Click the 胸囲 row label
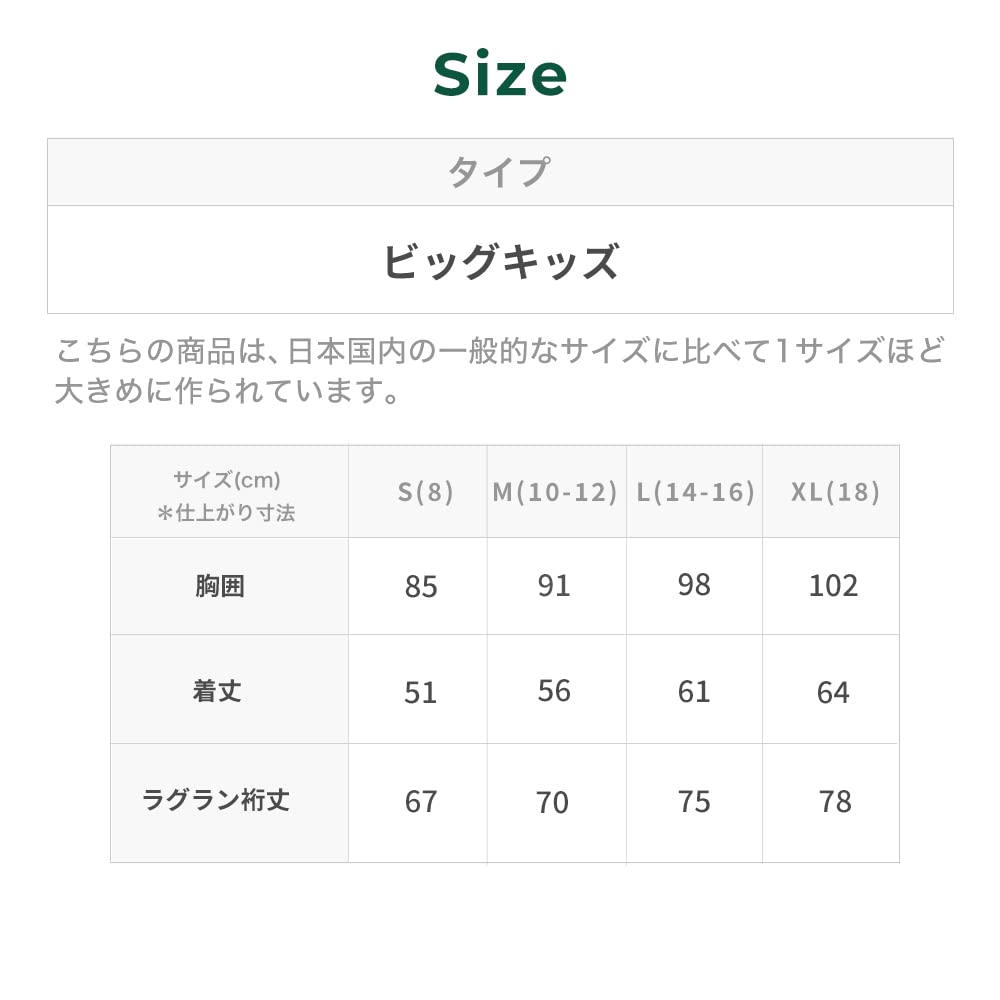The image size is (1000, 1000). tap(220, 586)
